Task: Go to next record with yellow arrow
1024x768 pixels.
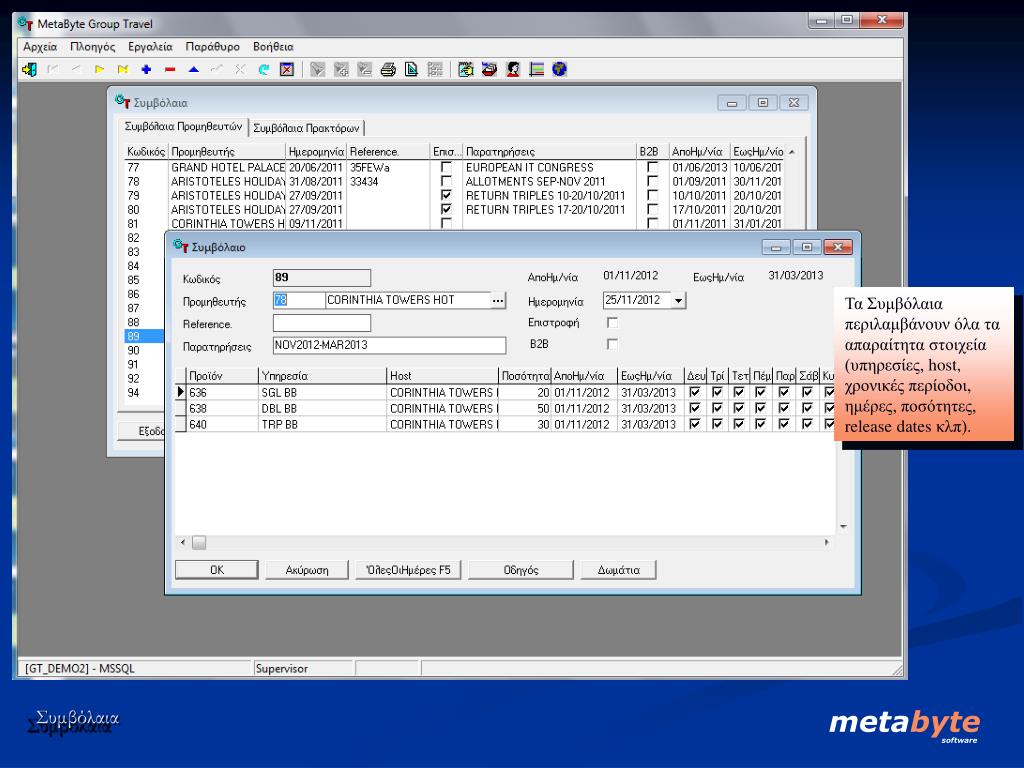Action: [99, 69]
